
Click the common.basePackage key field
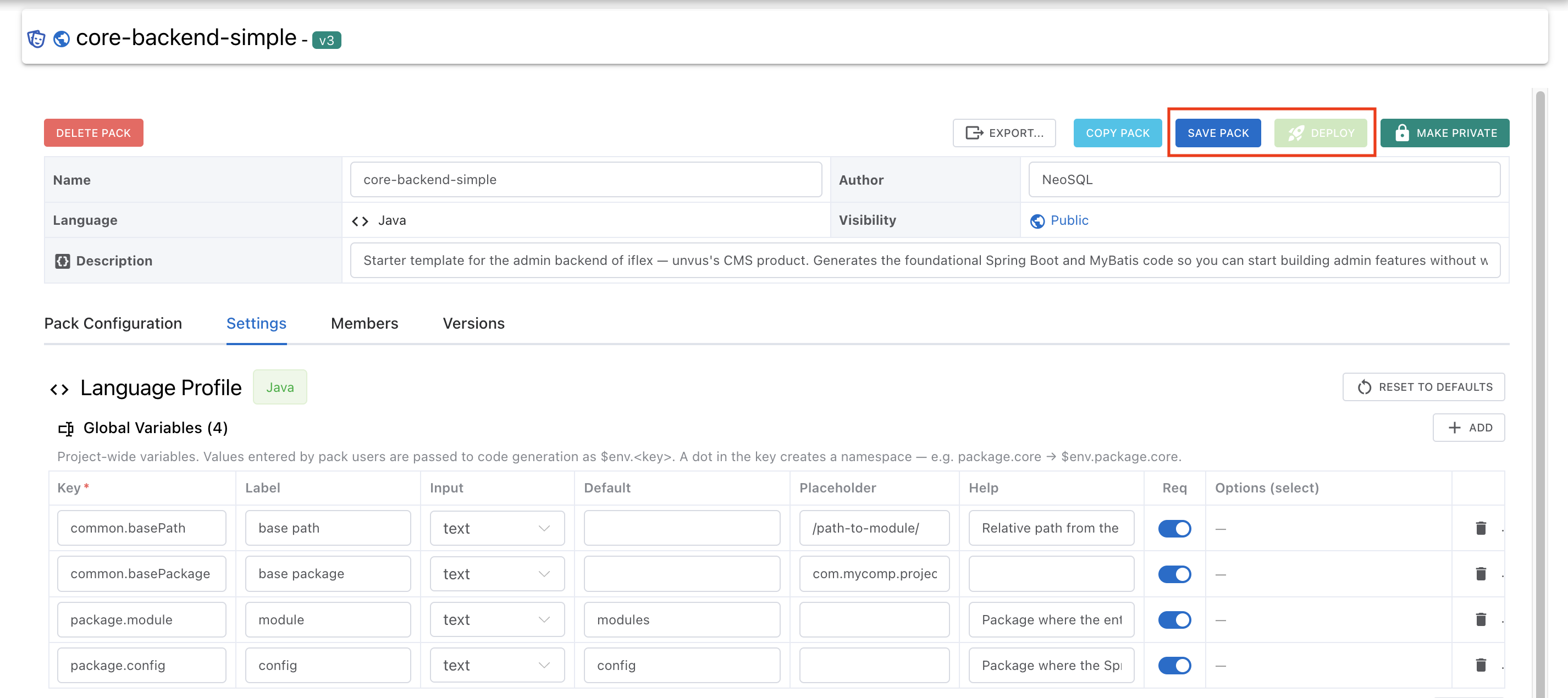pyautogui.click(x=141, y=574)
